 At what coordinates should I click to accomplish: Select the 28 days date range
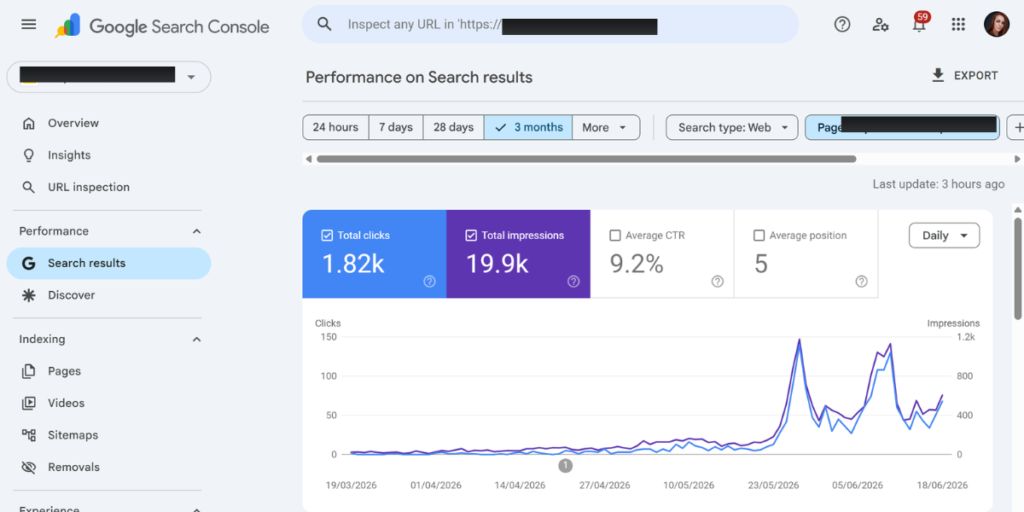pyautogui.click(x=453, y=127)
